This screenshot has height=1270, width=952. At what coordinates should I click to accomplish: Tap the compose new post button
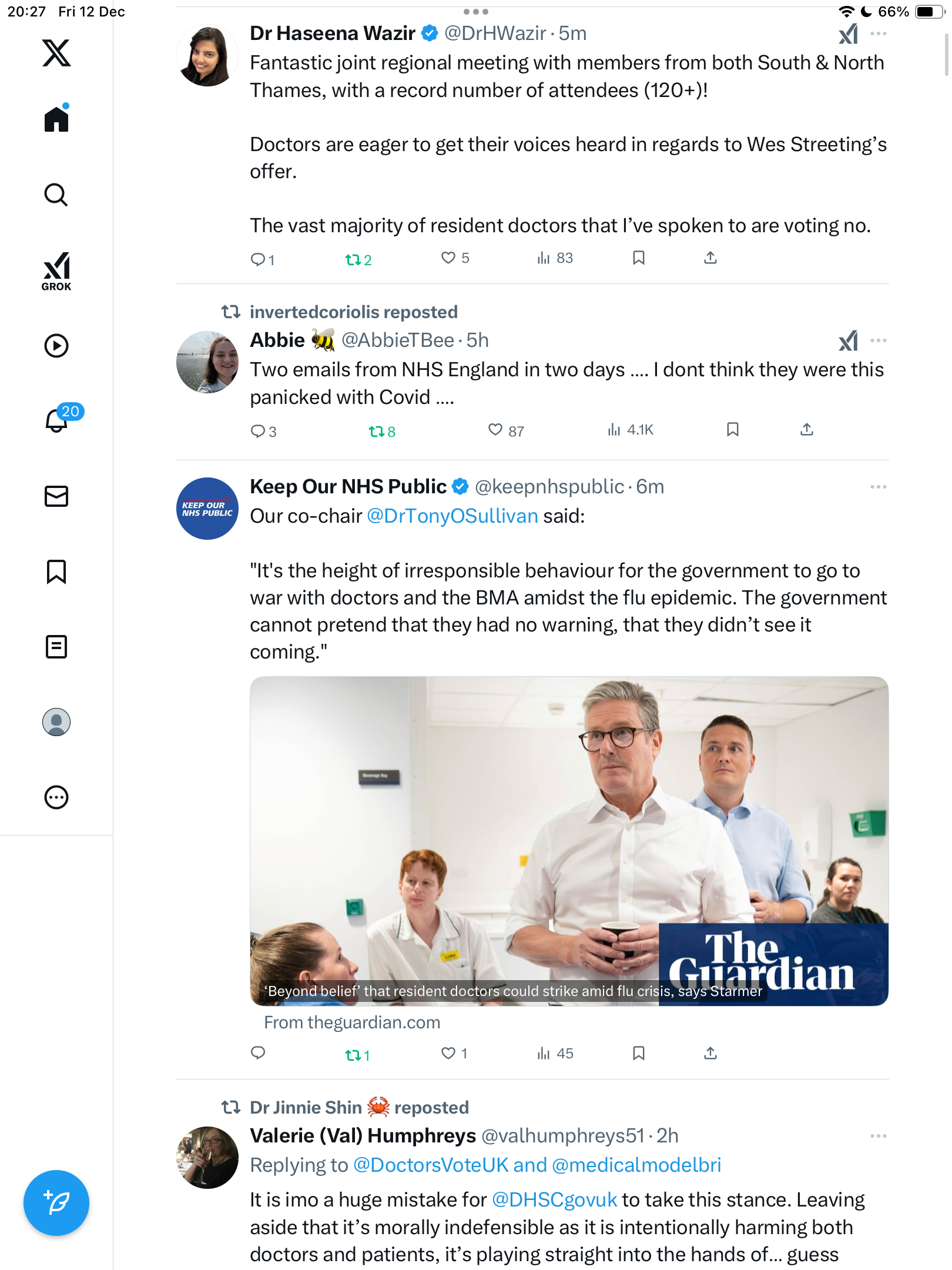point(56,1203)
